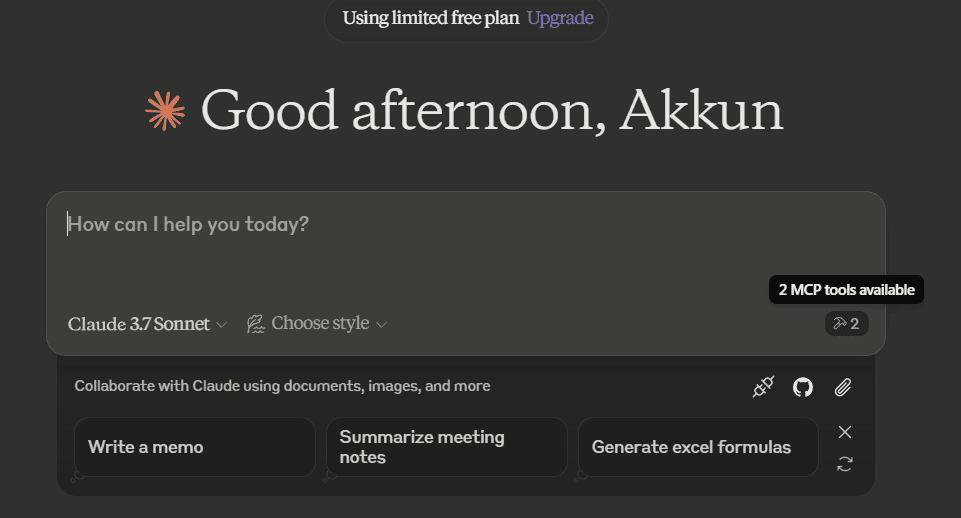
Task: Open the connector plug icon
Action: click(x=763, y=387)
